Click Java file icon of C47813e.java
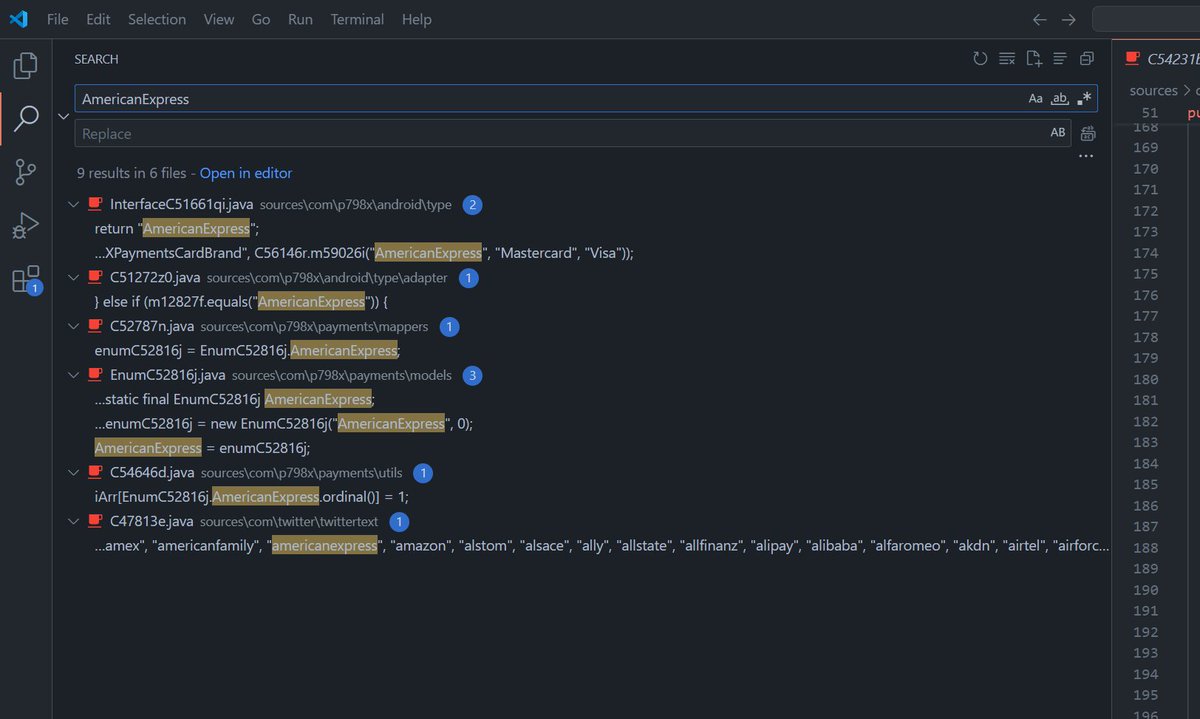Image resolution: width=1200 pixels, height=719 pixels. click(95, 521)
